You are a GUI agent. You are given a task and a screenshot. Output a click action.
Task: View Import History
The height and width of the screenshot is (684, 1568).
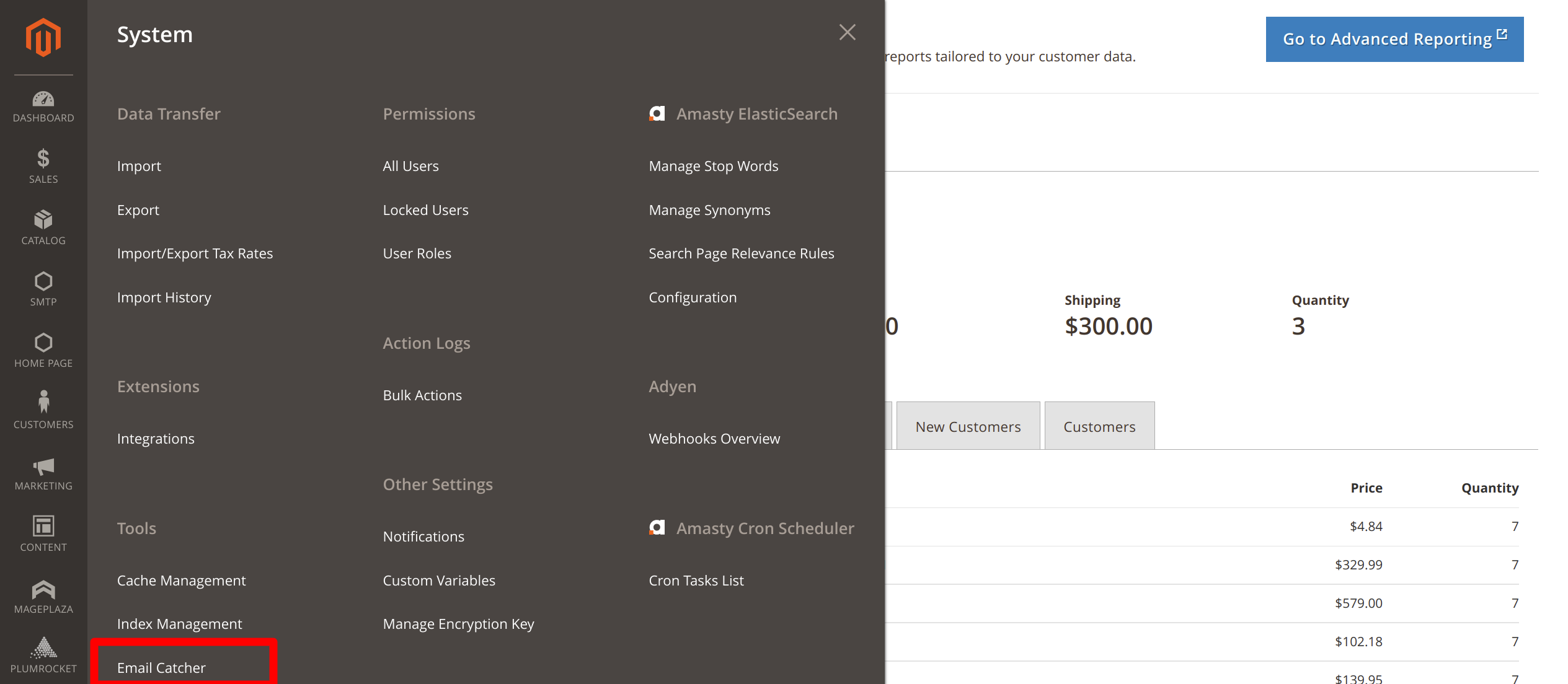tap(164, 297)
